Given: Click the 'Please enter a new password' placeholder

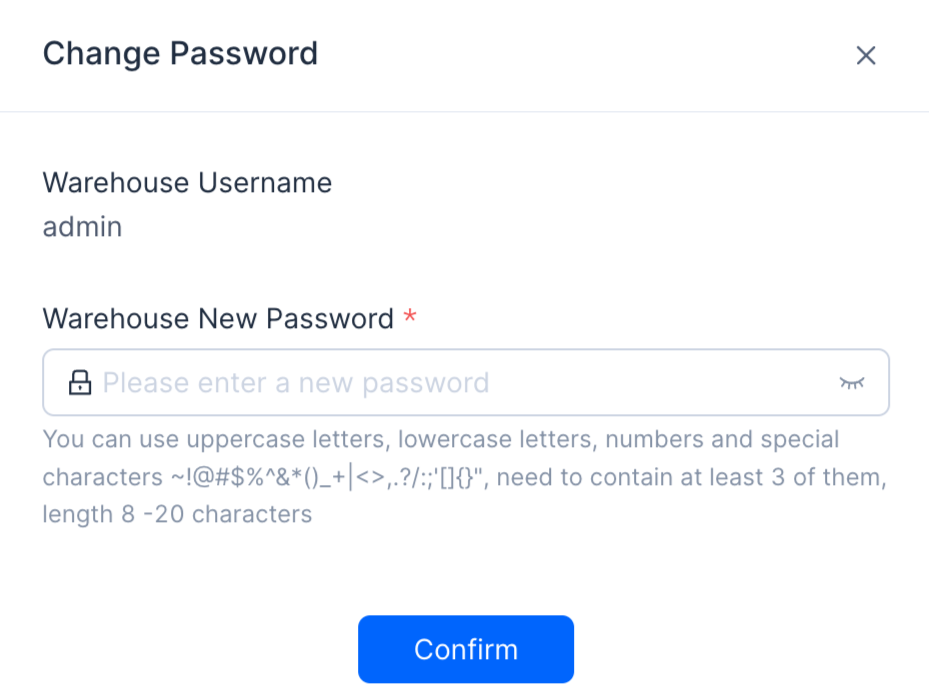Looking at the screenshot, I should (x=296, y=383).
